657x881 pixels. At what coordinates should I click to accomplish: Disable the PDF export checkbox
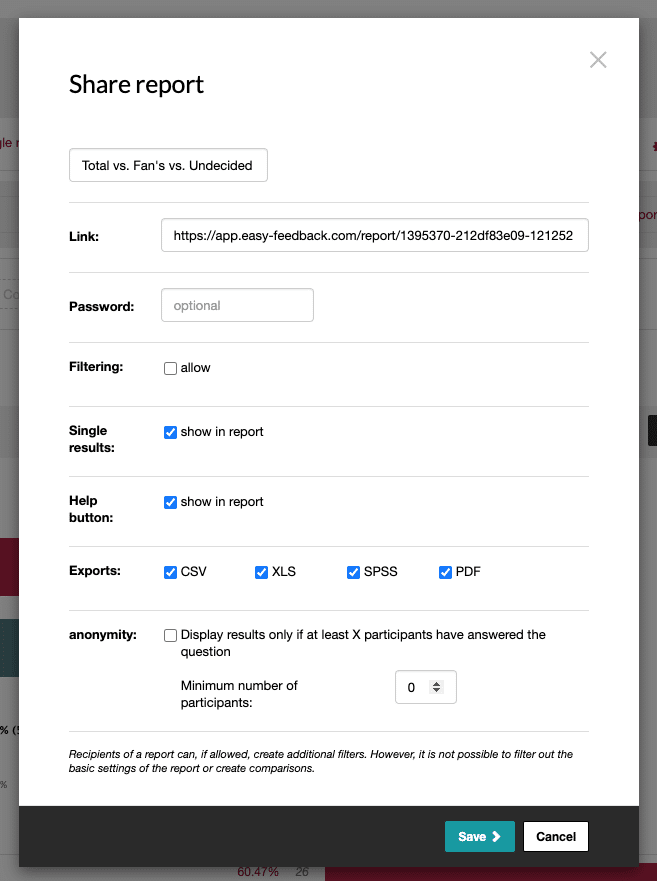click(x=445, y=572)
